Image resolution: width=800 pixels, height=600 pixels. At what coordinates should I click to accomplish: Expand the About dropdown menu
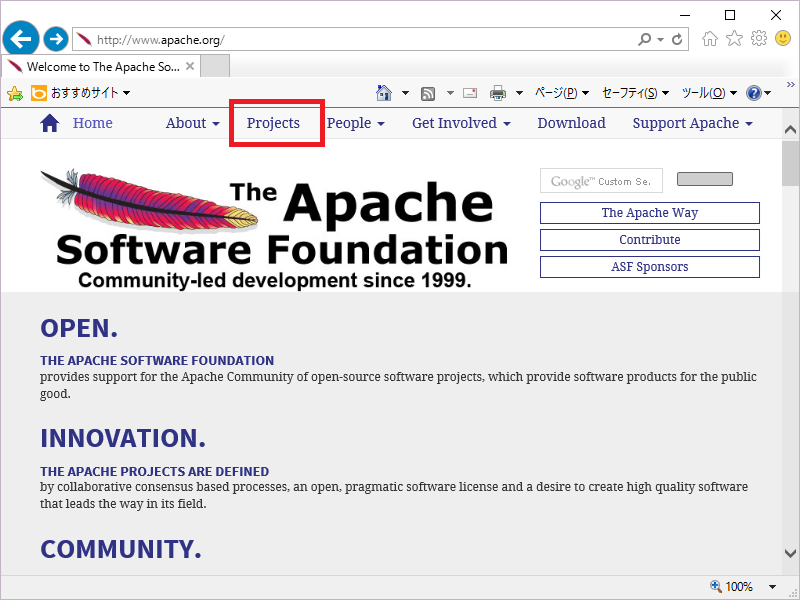coord(192,123)
